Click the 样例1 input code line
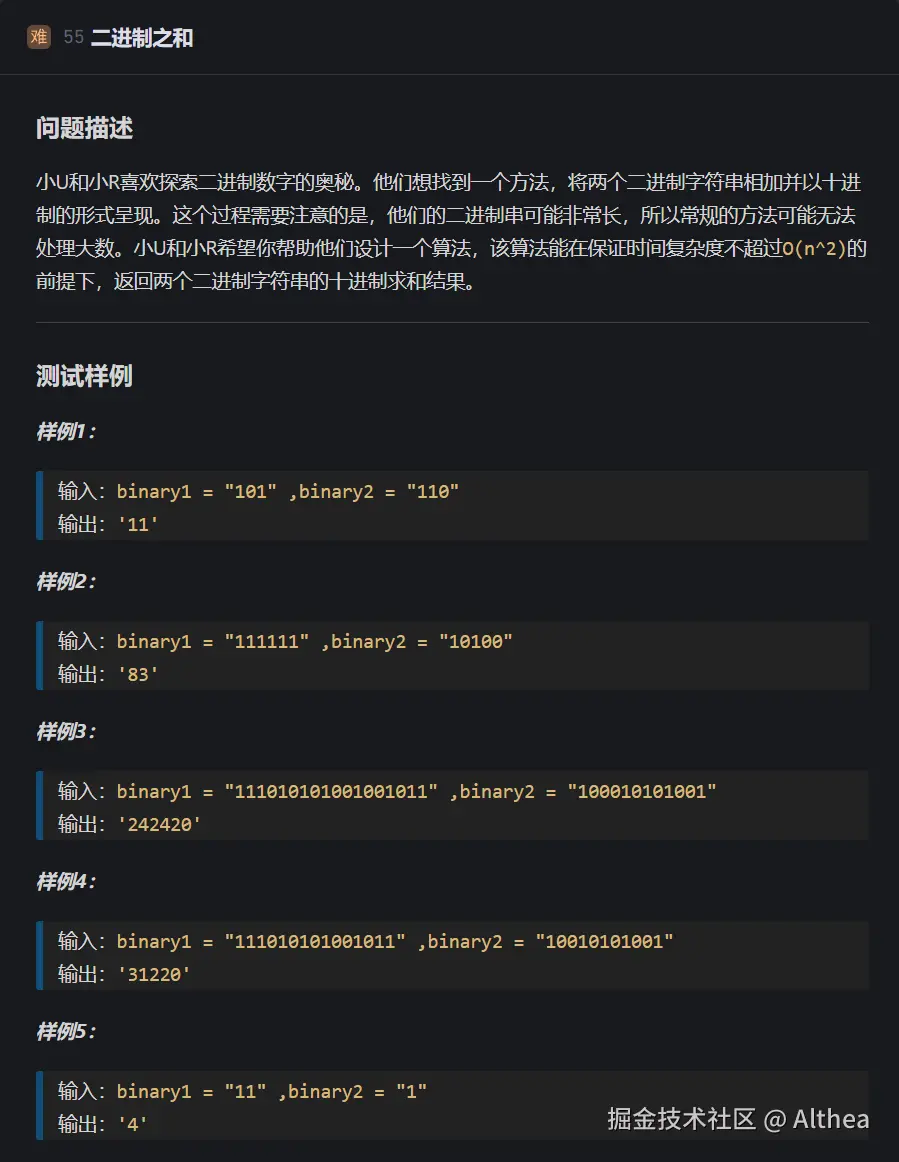This screenshot has height=1162, width=899. pyautogui.click(x=258, y=491)
